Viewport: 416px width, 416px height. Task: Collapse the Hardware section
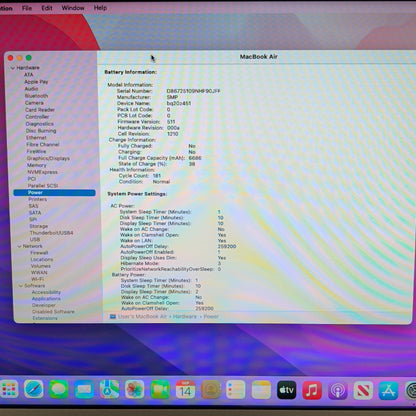pos(13,68)
